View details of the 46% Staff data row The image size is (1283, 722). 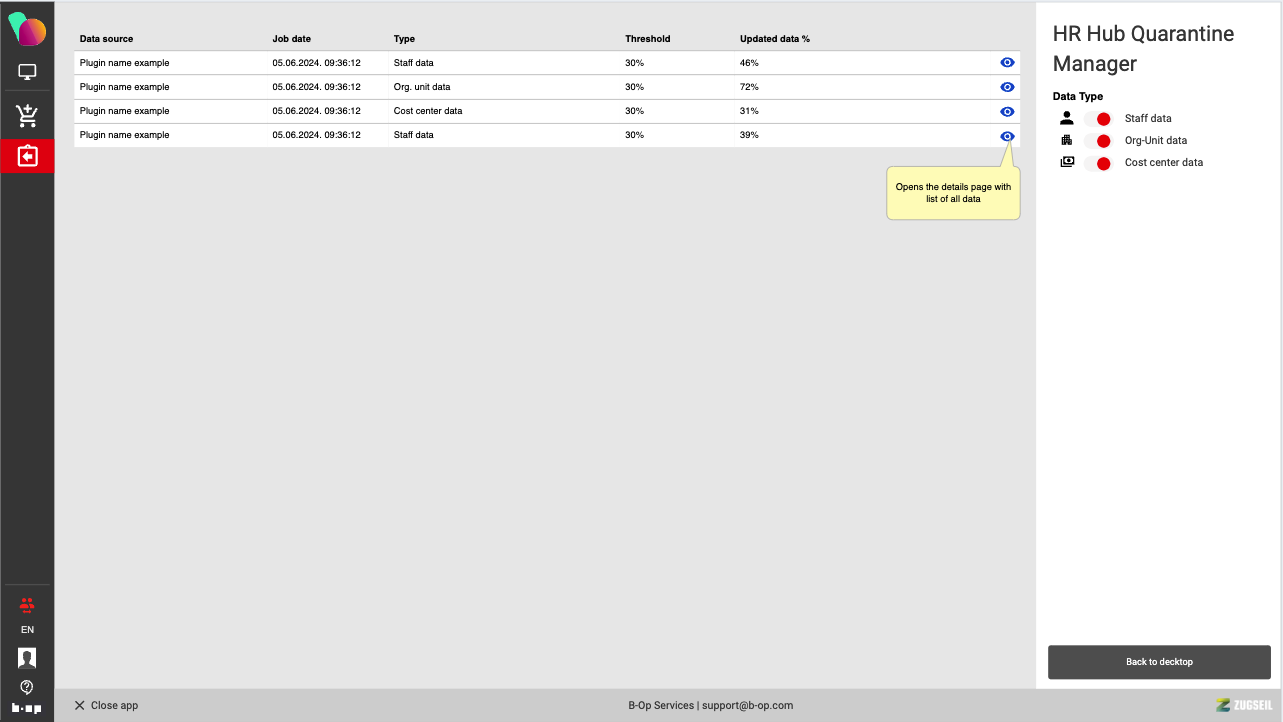point(1007,63)
